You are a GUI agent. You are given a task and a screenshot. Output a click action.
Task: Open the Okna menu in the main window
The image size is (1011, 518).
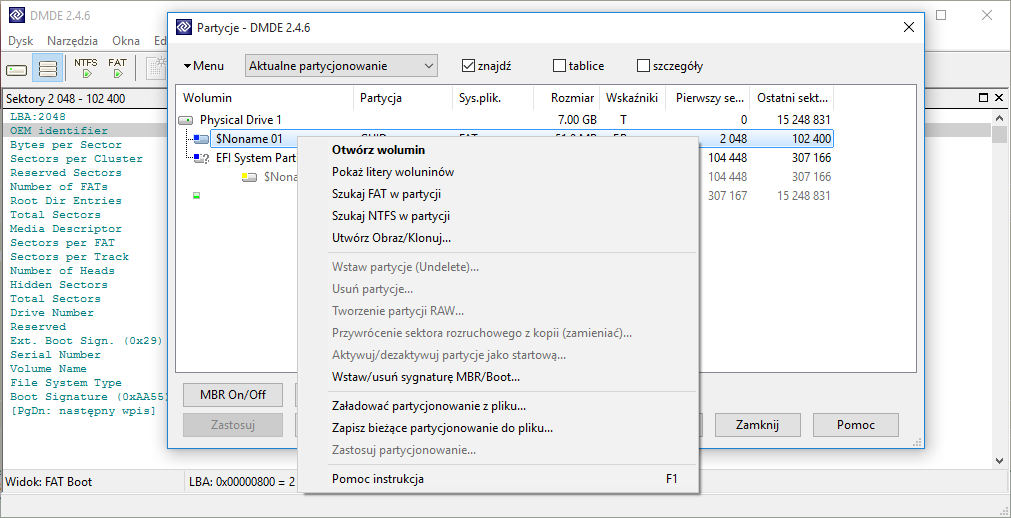(126, 41)
